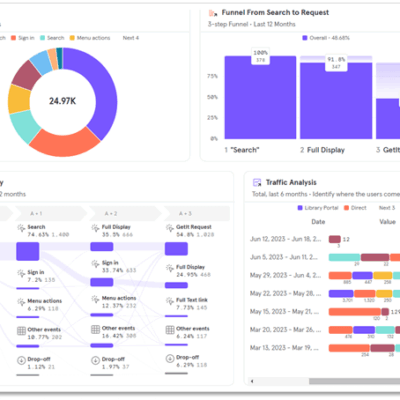Click the drop-off arrow icon beside 1.97%

[96, 360]
